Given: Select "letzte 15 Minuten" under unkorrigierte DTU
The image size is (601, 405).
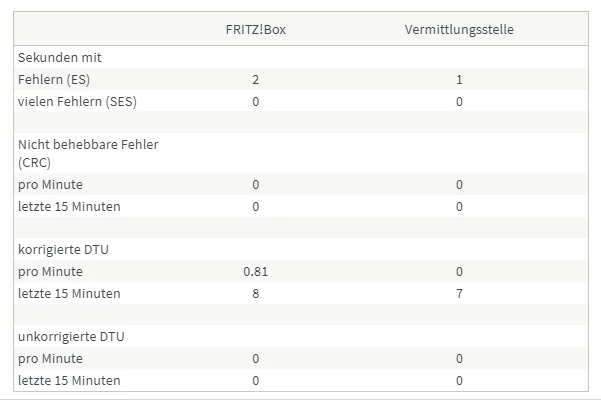Looking at the screenshot, I should [69, 380].
